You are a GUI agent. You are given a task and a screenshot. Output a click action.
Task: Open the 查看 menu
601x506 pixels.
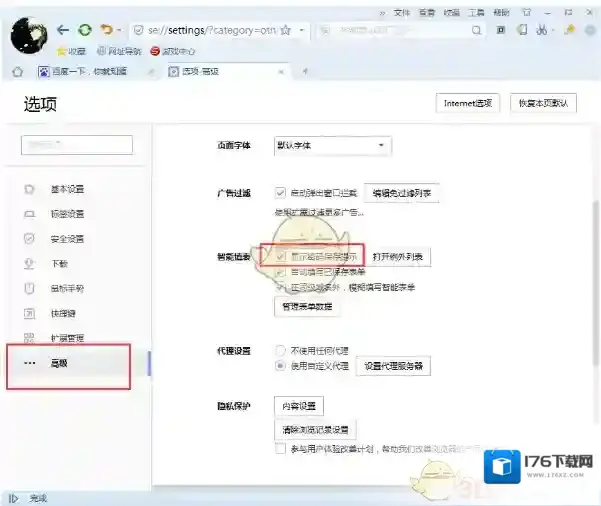point(427,13)
